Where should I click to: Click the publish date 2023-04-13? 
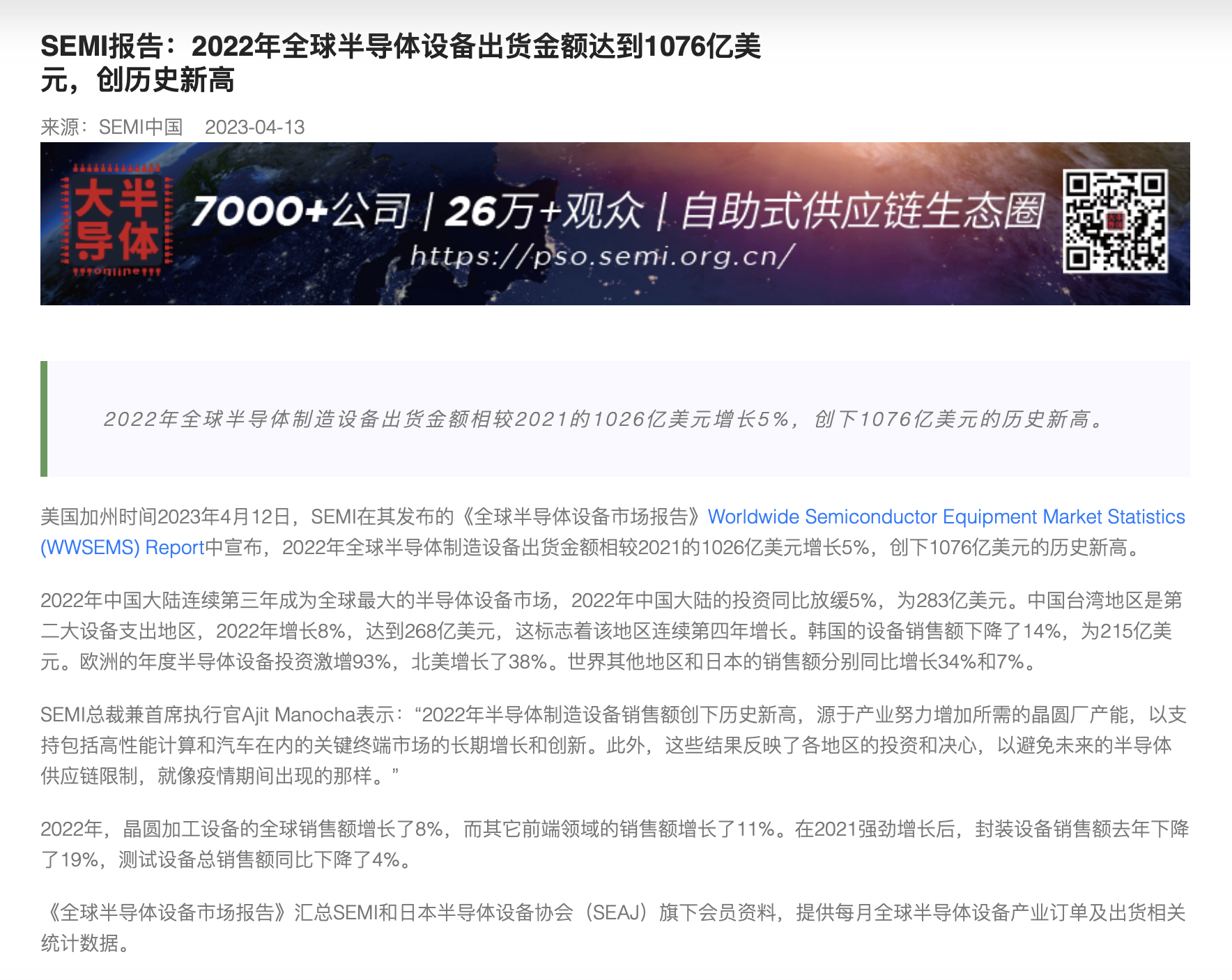[x=255, y=127]
